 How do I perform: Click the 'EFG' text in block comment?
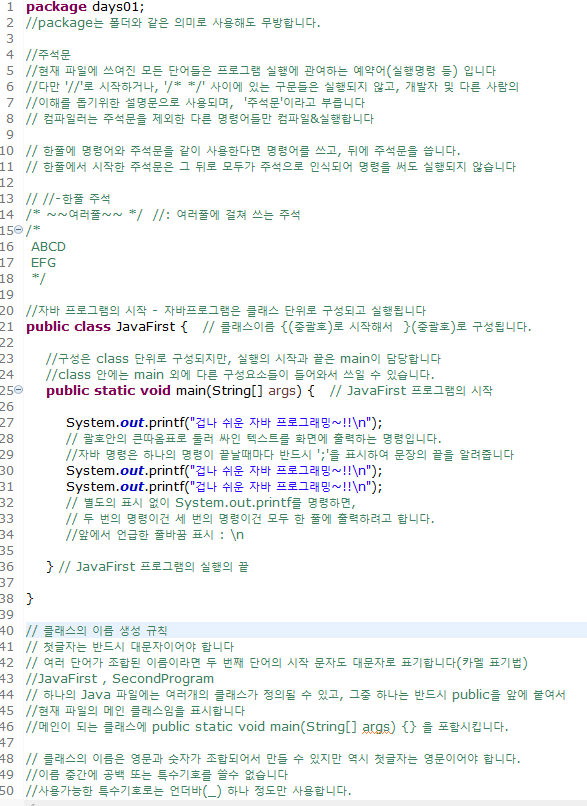pos(44,263)
